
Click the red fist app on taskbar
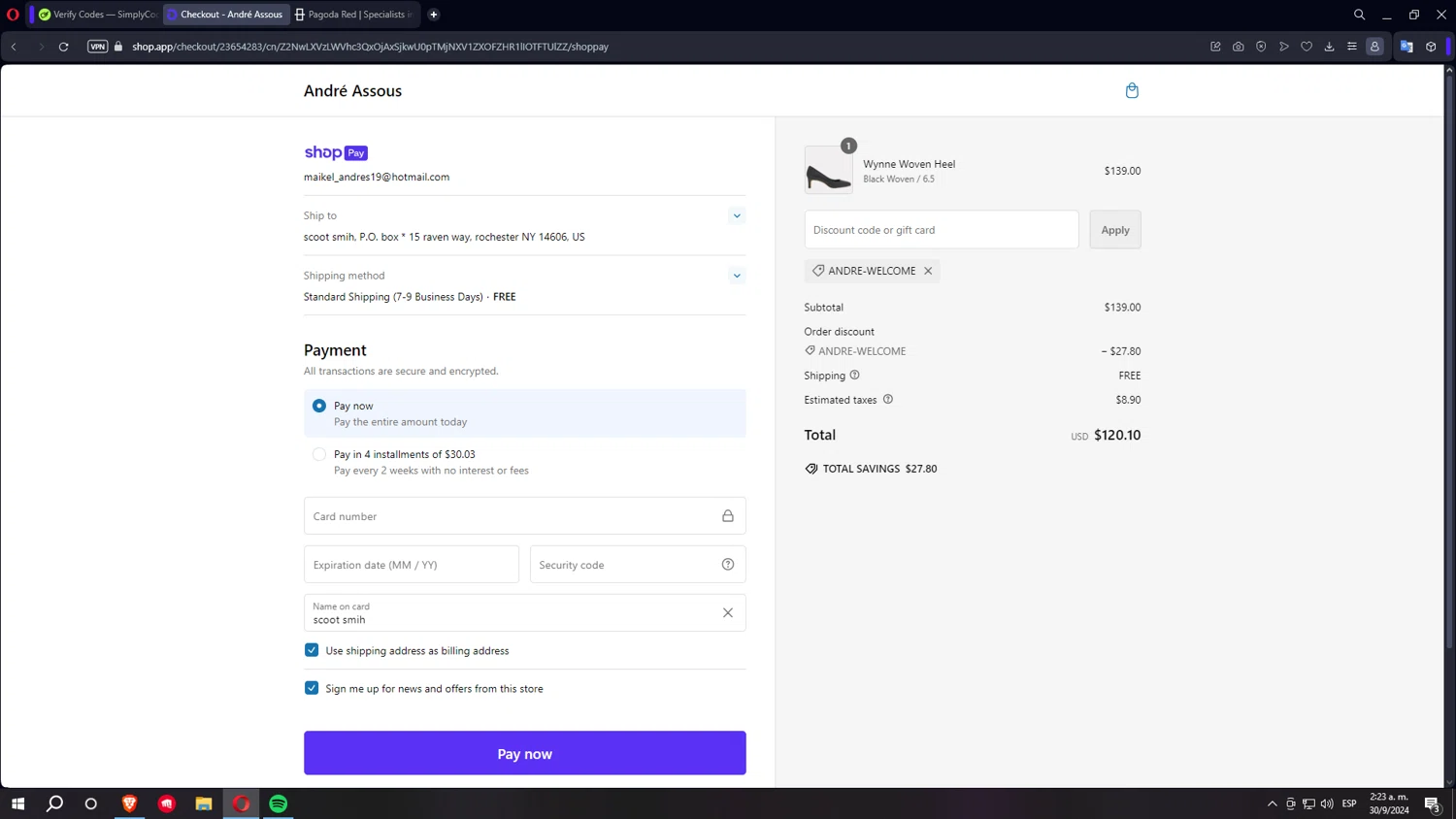point(167,803)
